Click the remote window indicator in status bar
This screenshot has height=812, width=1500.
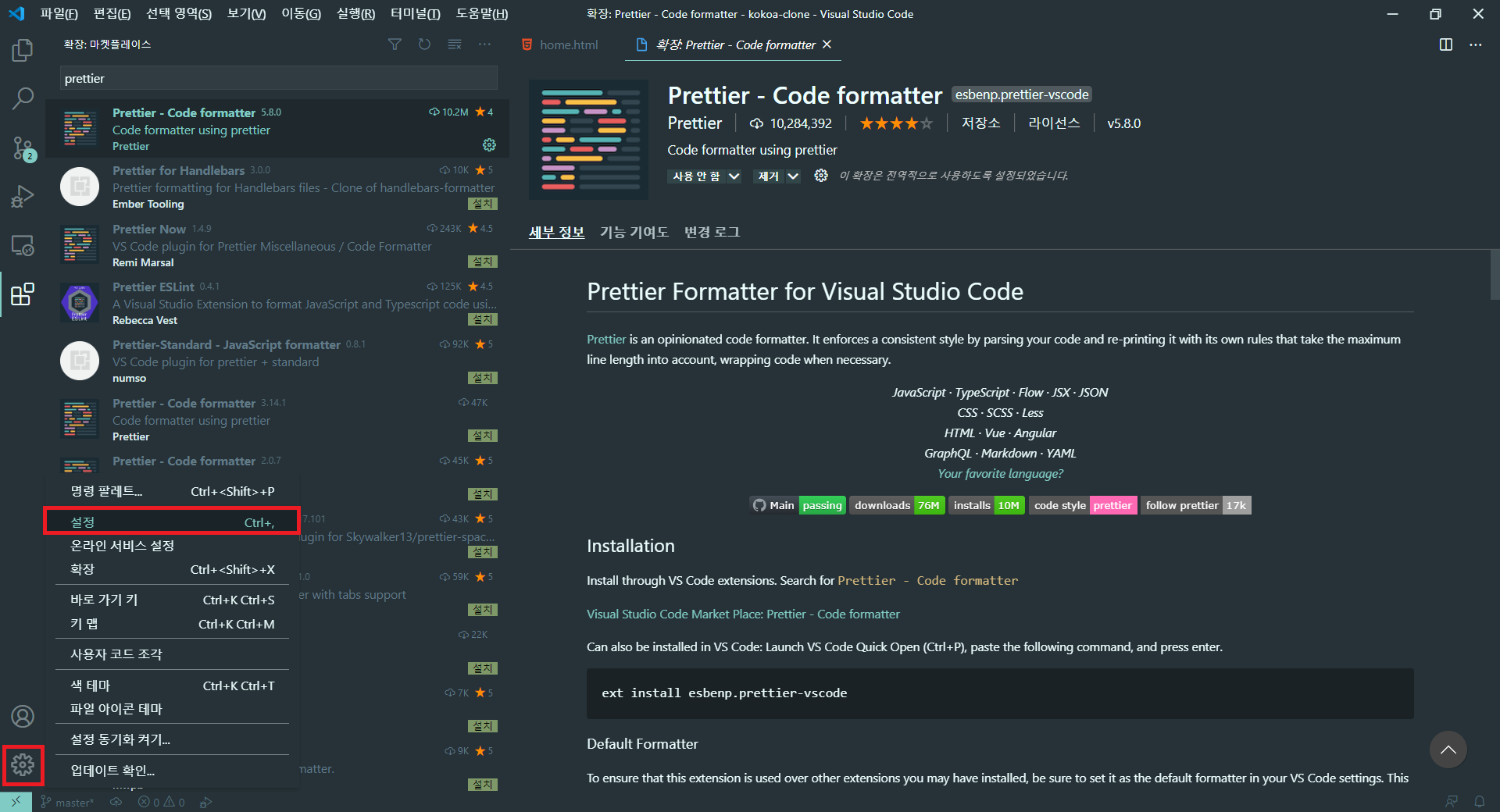[16, 802]
